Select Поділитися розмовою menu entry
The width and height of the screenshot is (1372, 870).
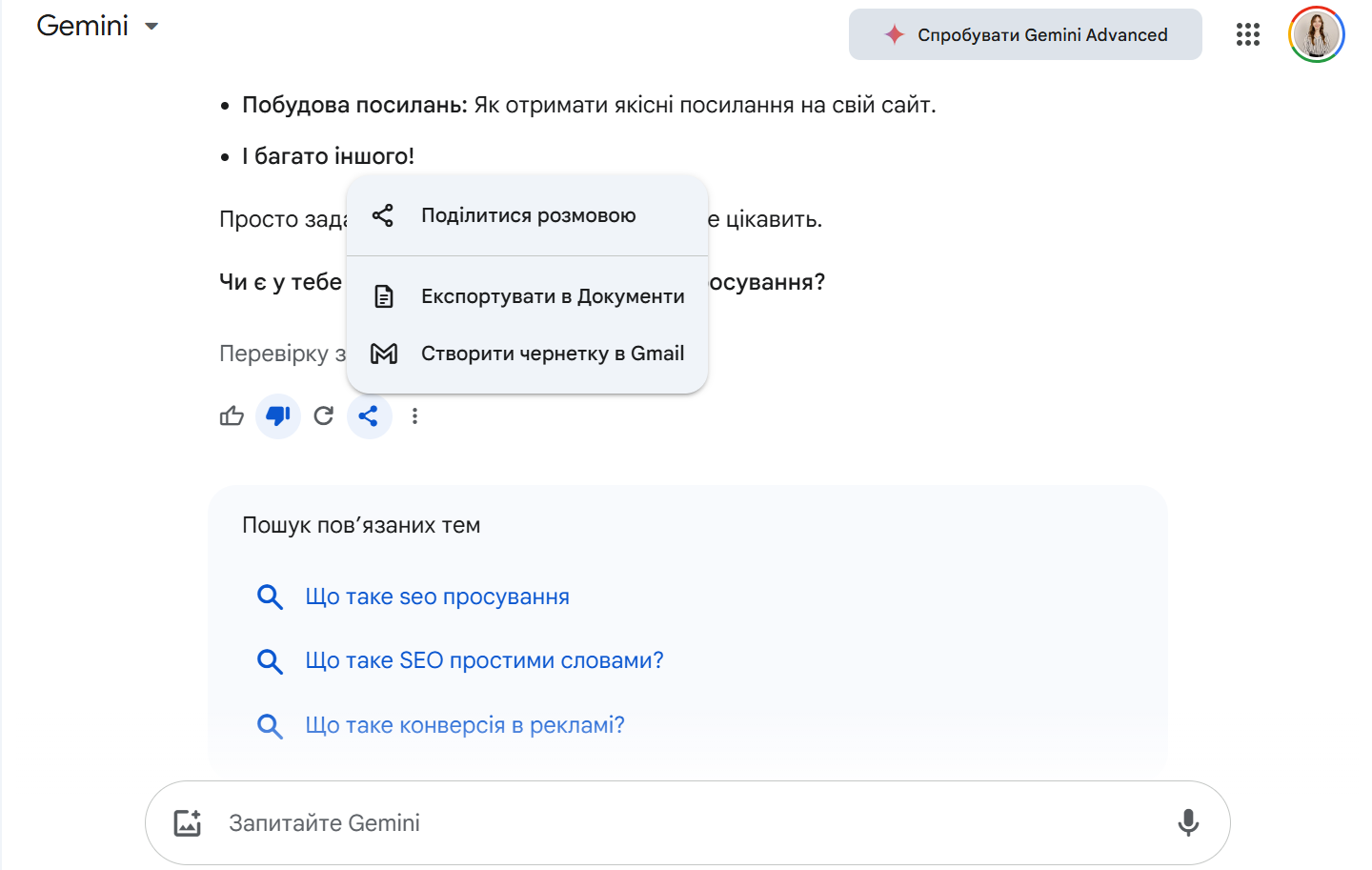pos(527,215)
